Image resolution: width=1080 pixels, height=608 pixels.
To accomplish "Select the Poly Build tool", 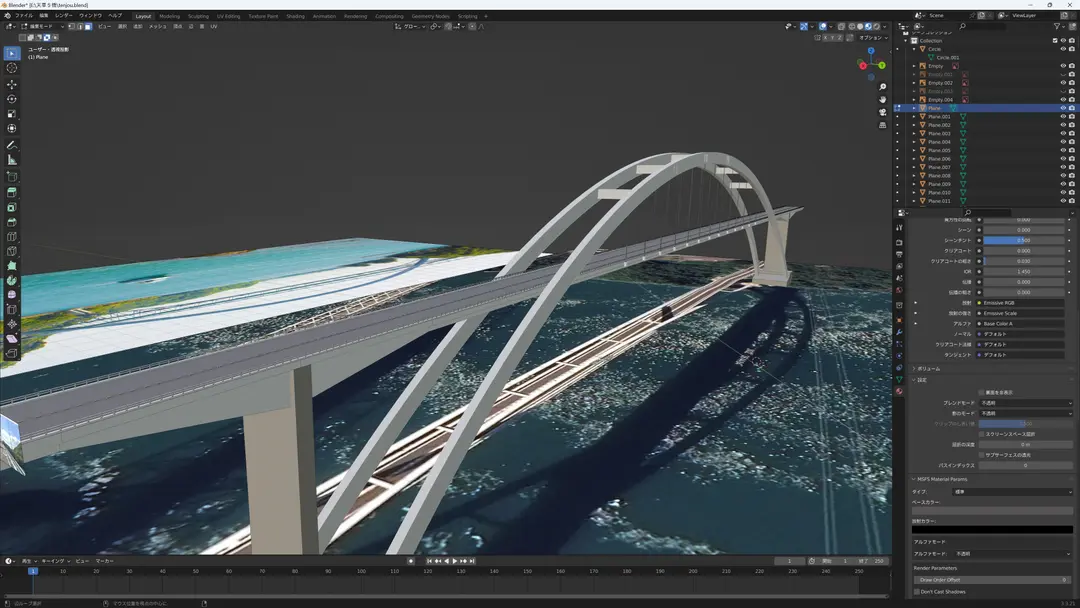I will tap(12, 266).
